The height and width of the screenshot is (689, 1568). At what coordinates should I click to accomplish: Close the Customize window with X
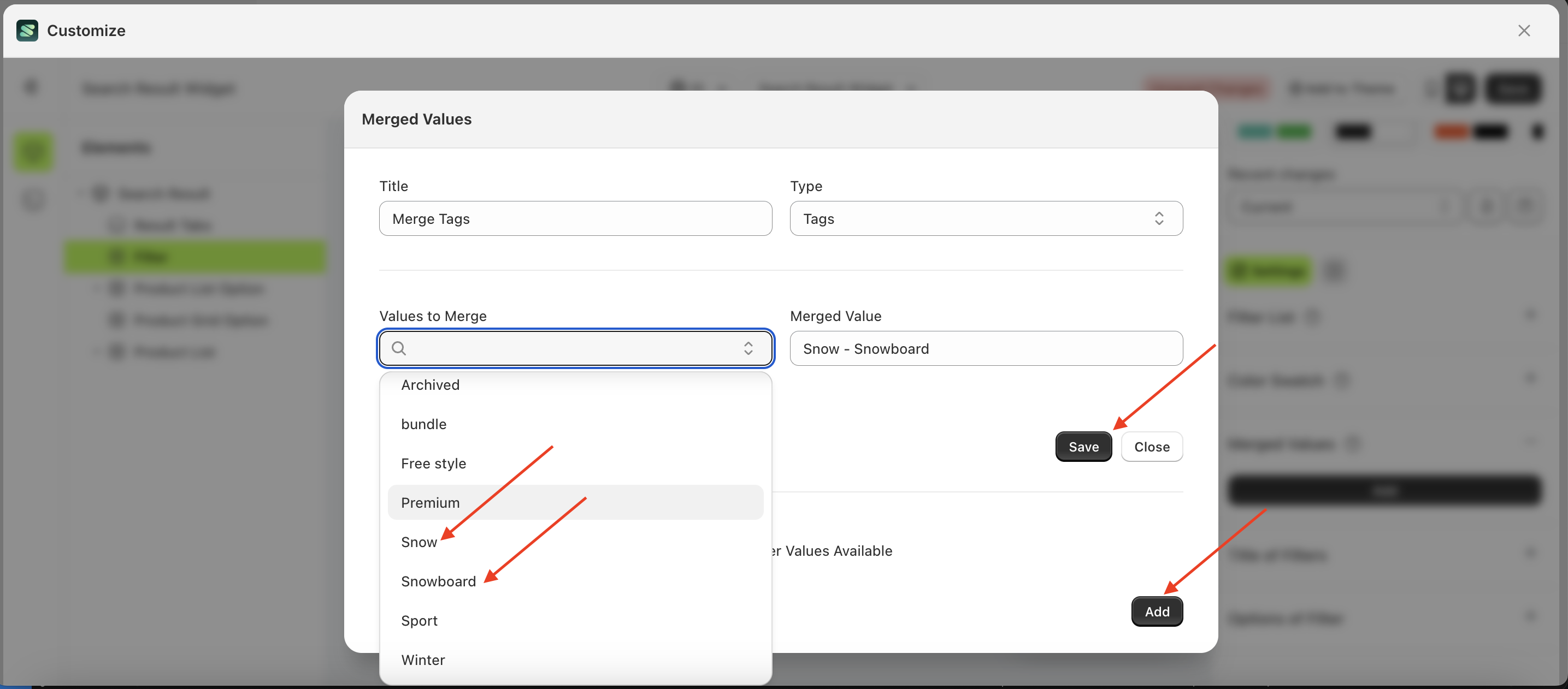pos(1524,31)
